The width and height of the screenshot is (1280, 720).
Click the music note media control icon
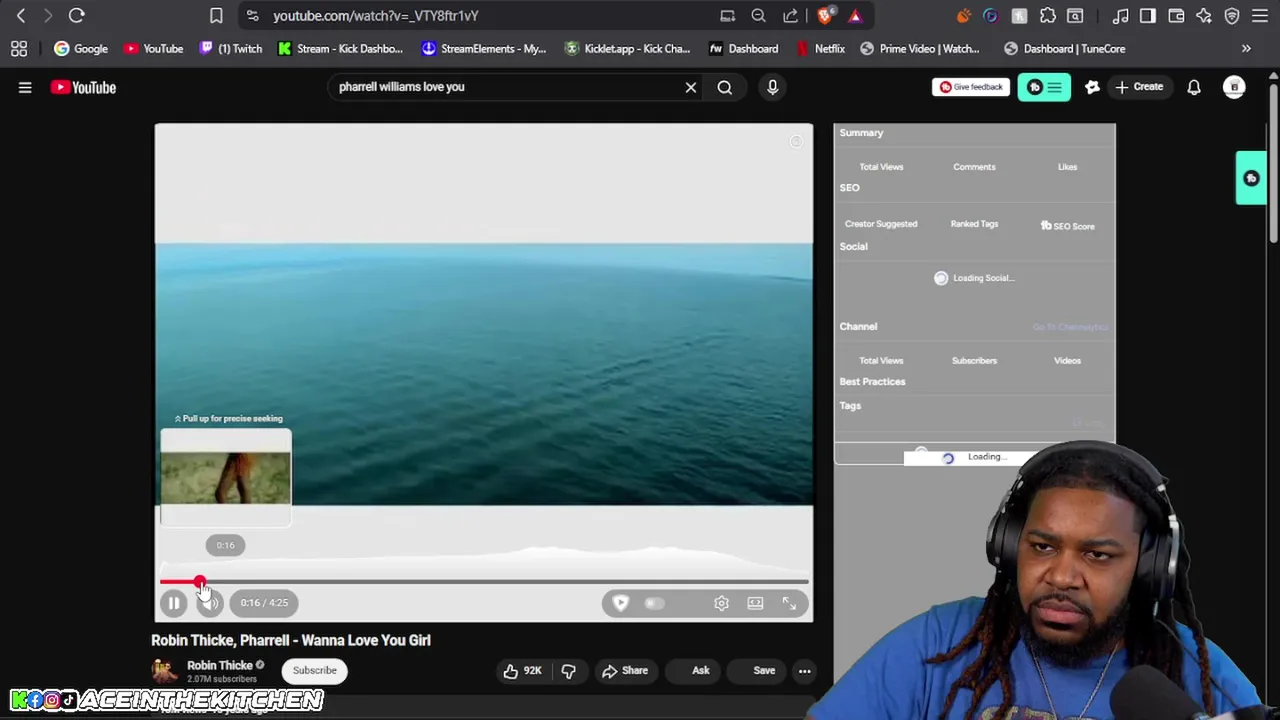(x=1120, y=16)
